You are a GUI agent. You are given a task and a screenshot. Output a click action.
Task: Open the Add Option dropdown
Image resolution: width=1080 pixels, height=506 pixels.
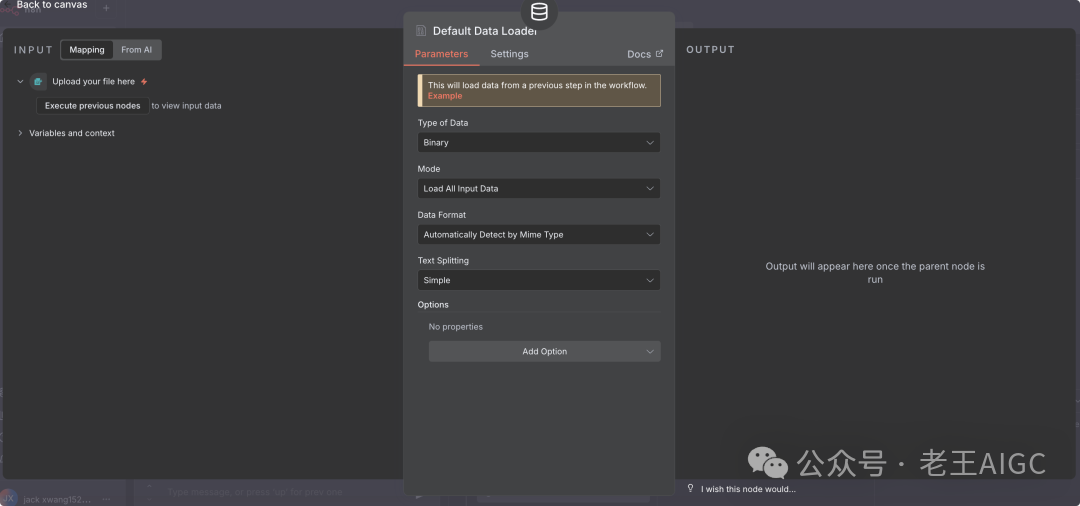544,351
